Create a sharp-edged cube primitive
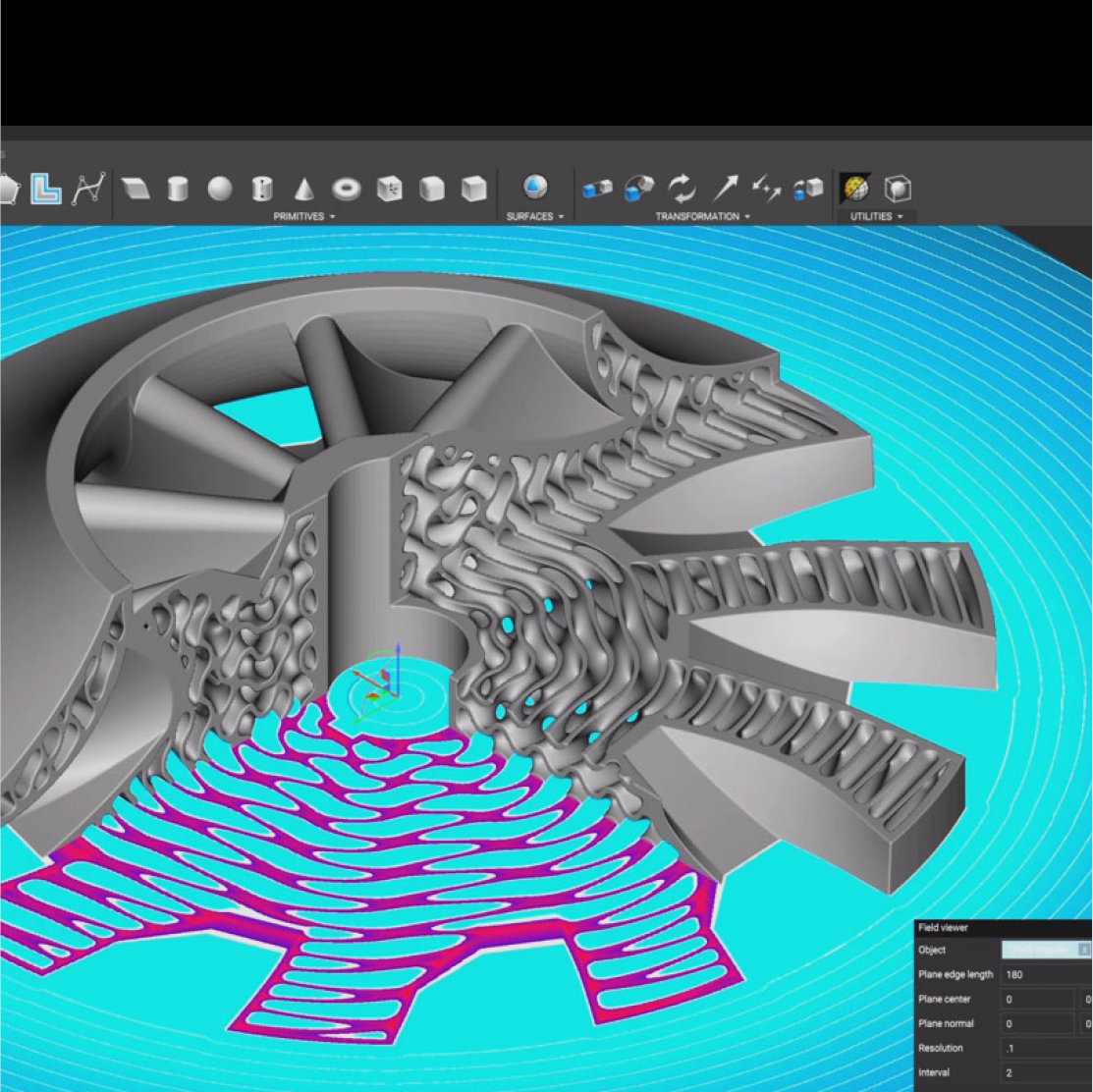Screen dimensions: 1093x1092 pyautogui.click(x=474, y=189)
